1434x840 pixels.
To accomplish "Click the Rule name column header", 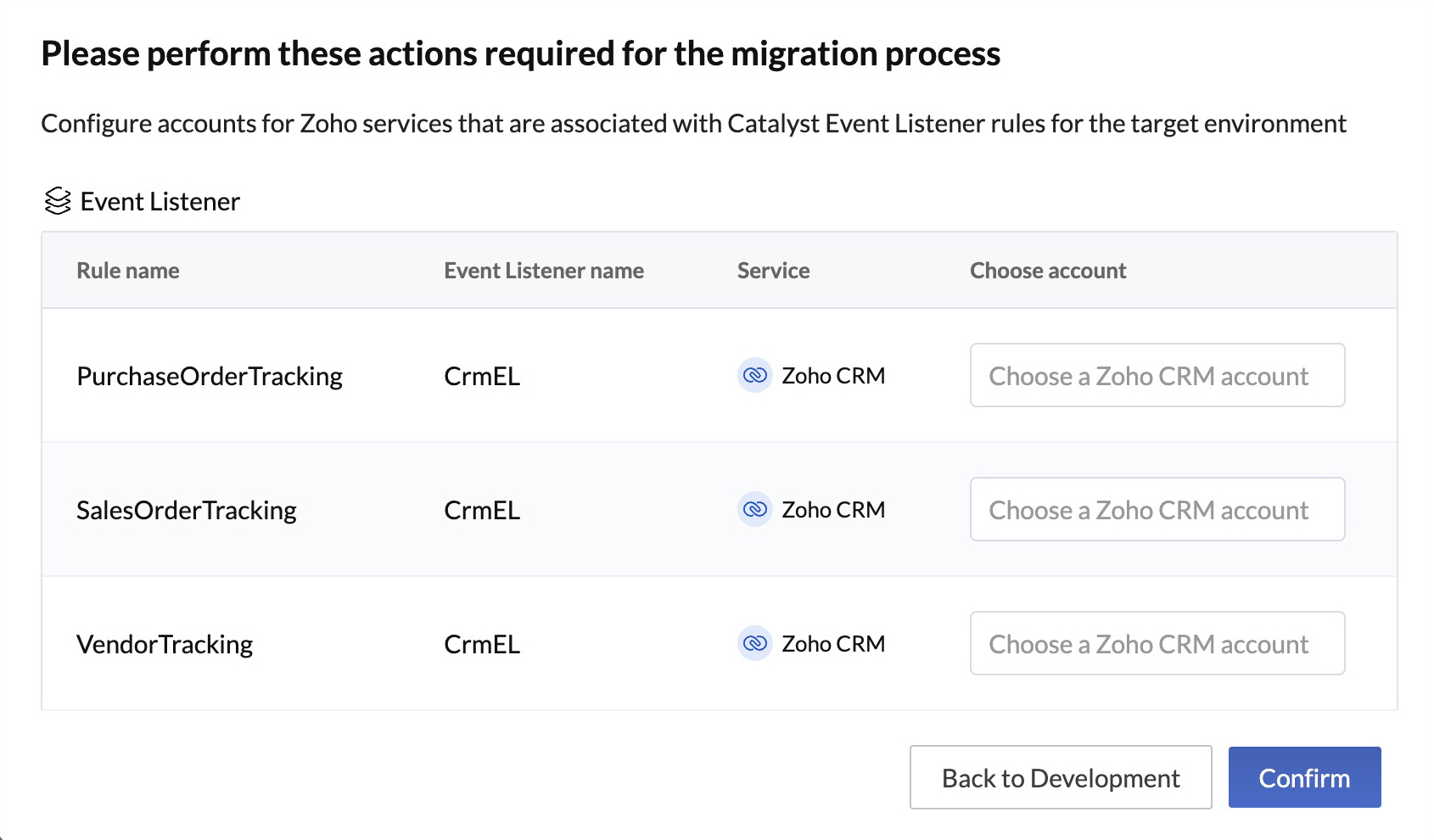I will pos(128,271).
